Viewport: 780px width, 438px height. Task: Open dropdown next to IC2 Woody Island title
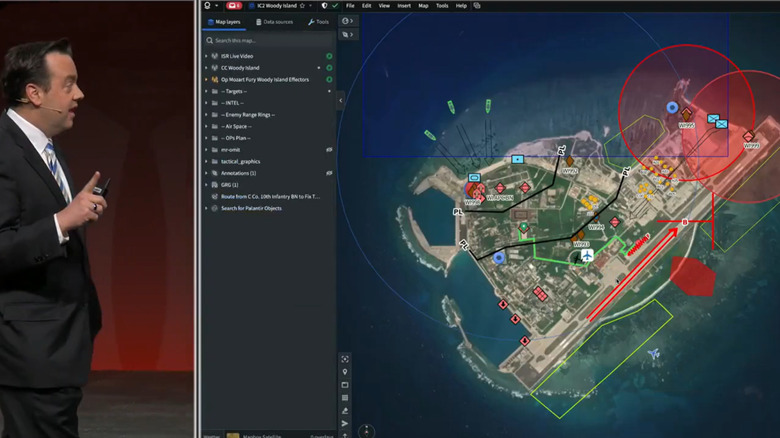pyautogui.click(x=310, y=6)
